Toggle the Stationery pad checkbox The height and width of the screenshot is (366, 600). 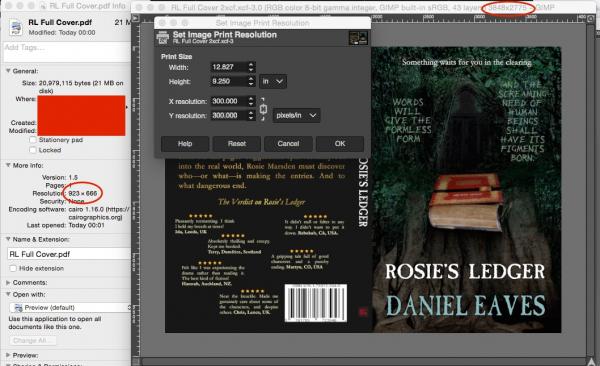33,140
